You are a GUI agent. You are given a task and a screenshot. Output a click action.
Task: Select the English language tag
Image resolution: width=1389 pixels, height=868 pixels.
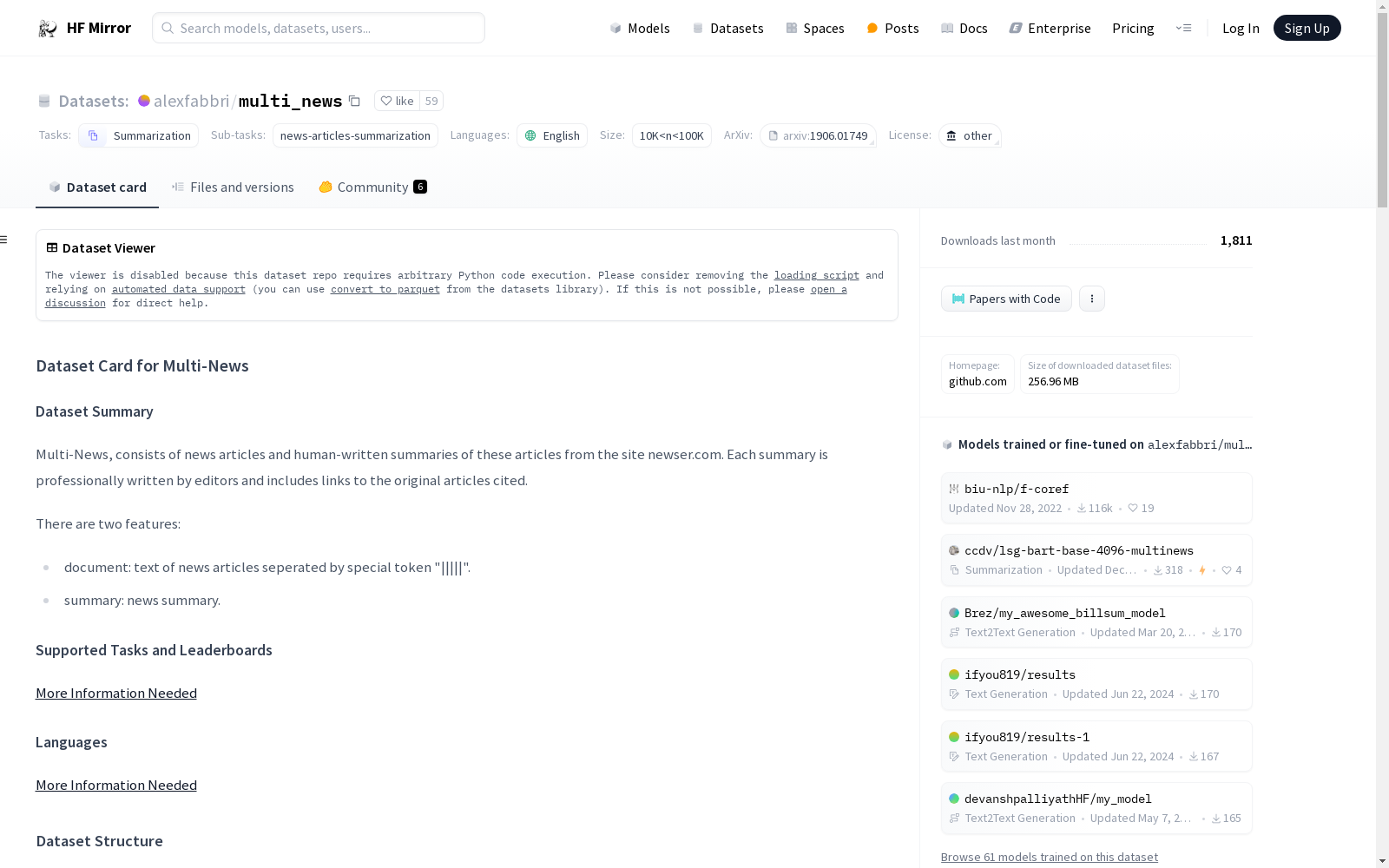pyautogui.click(x=552, y=135)
